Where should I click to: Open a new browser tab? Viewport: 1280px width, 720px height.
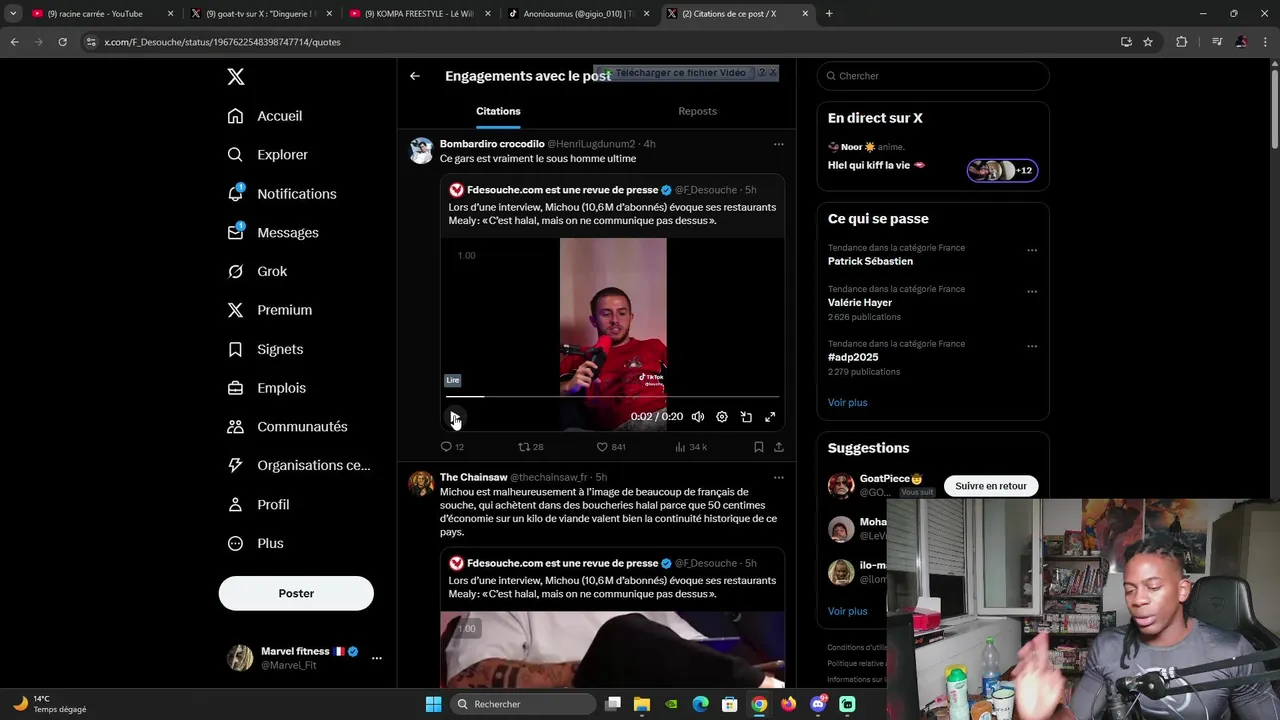click(x=829, y=14)
